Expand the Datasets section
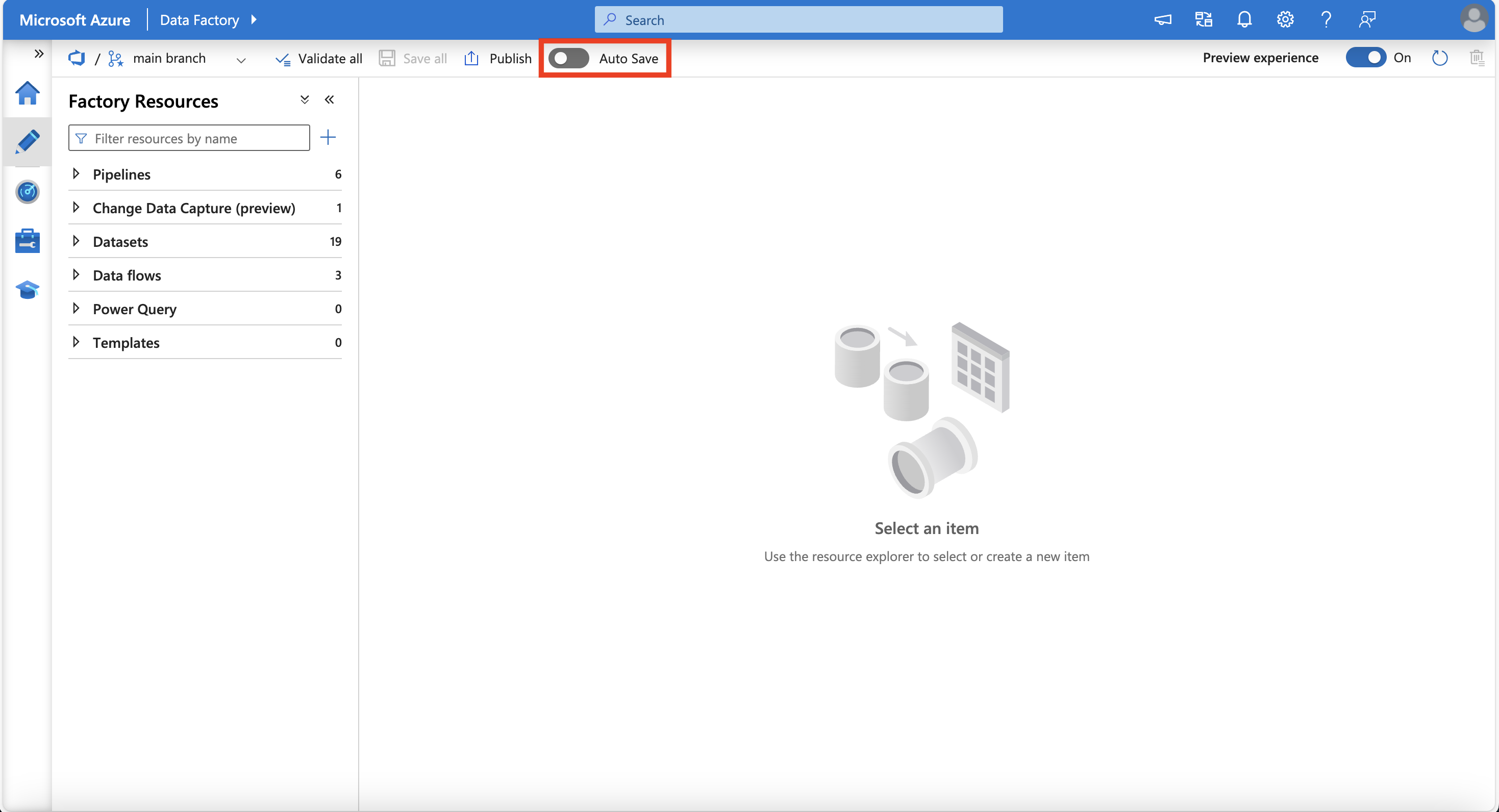The height and width of the screenshot is (812, 1499). (77, 240)
